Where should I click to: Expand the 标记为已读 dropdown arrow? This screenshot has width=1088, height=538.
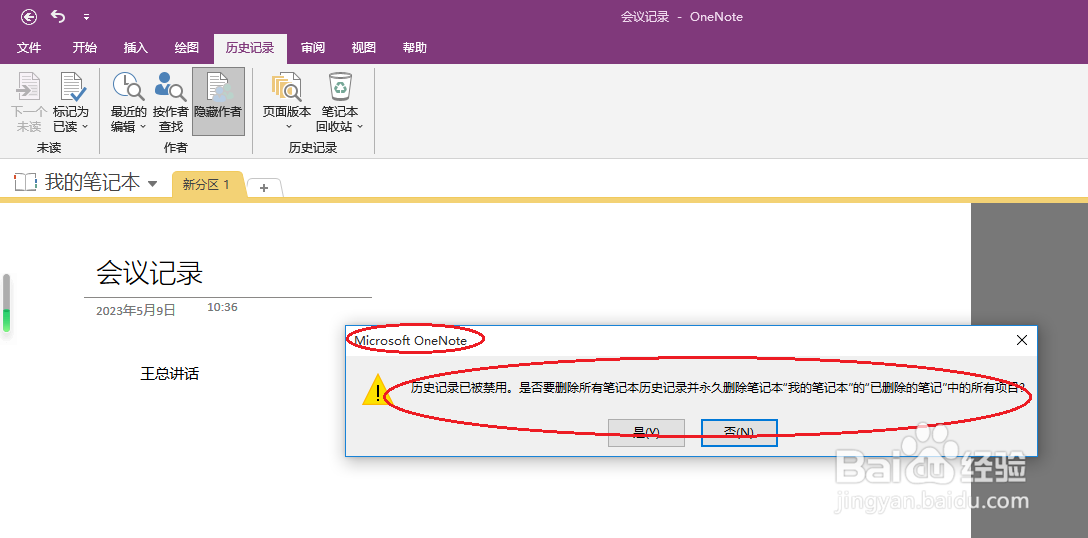point(85,127)
